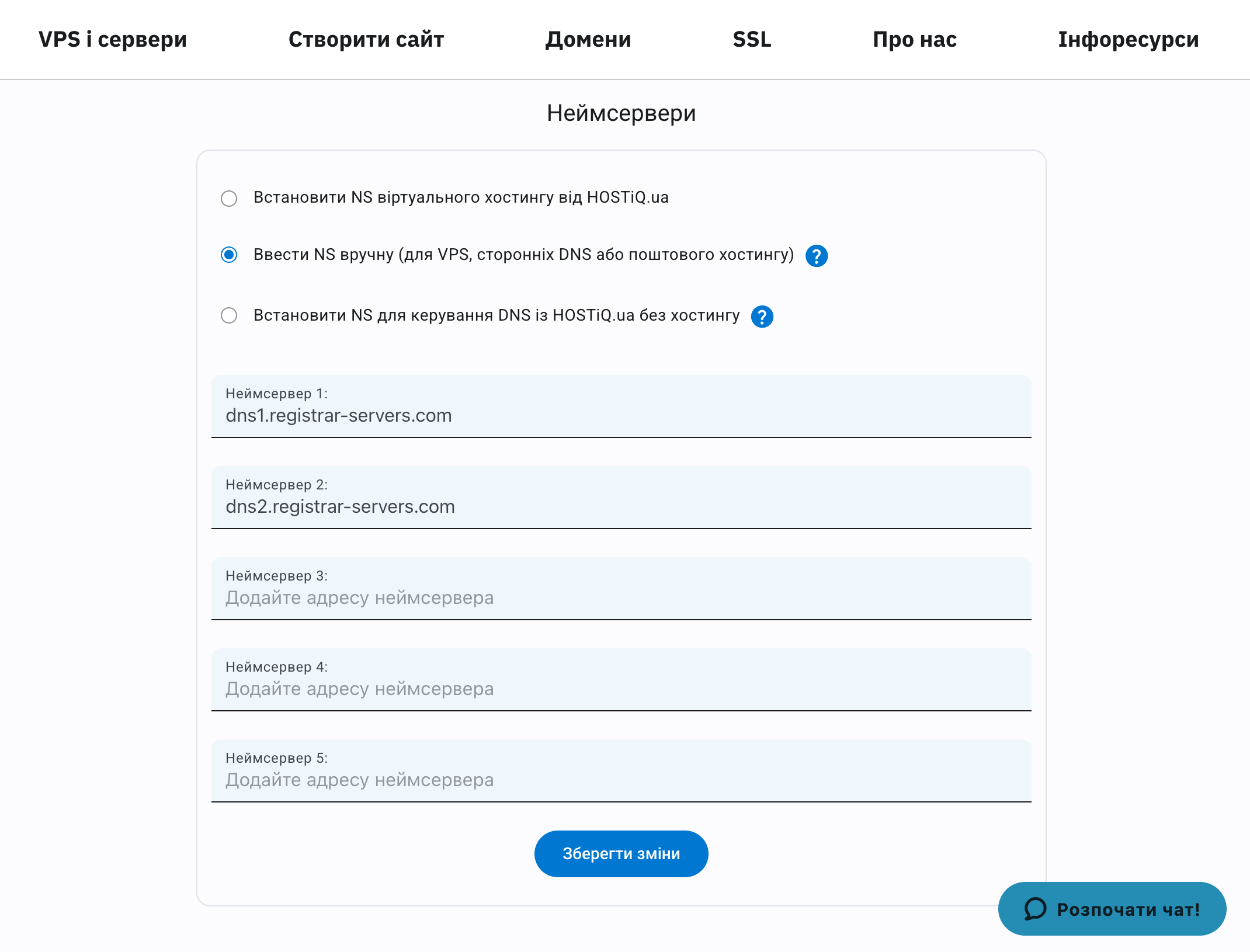The height and width of the screenshot is (952, 1250).
Task: Click into Неймсервер 2 field
Action: click(621, 506)
